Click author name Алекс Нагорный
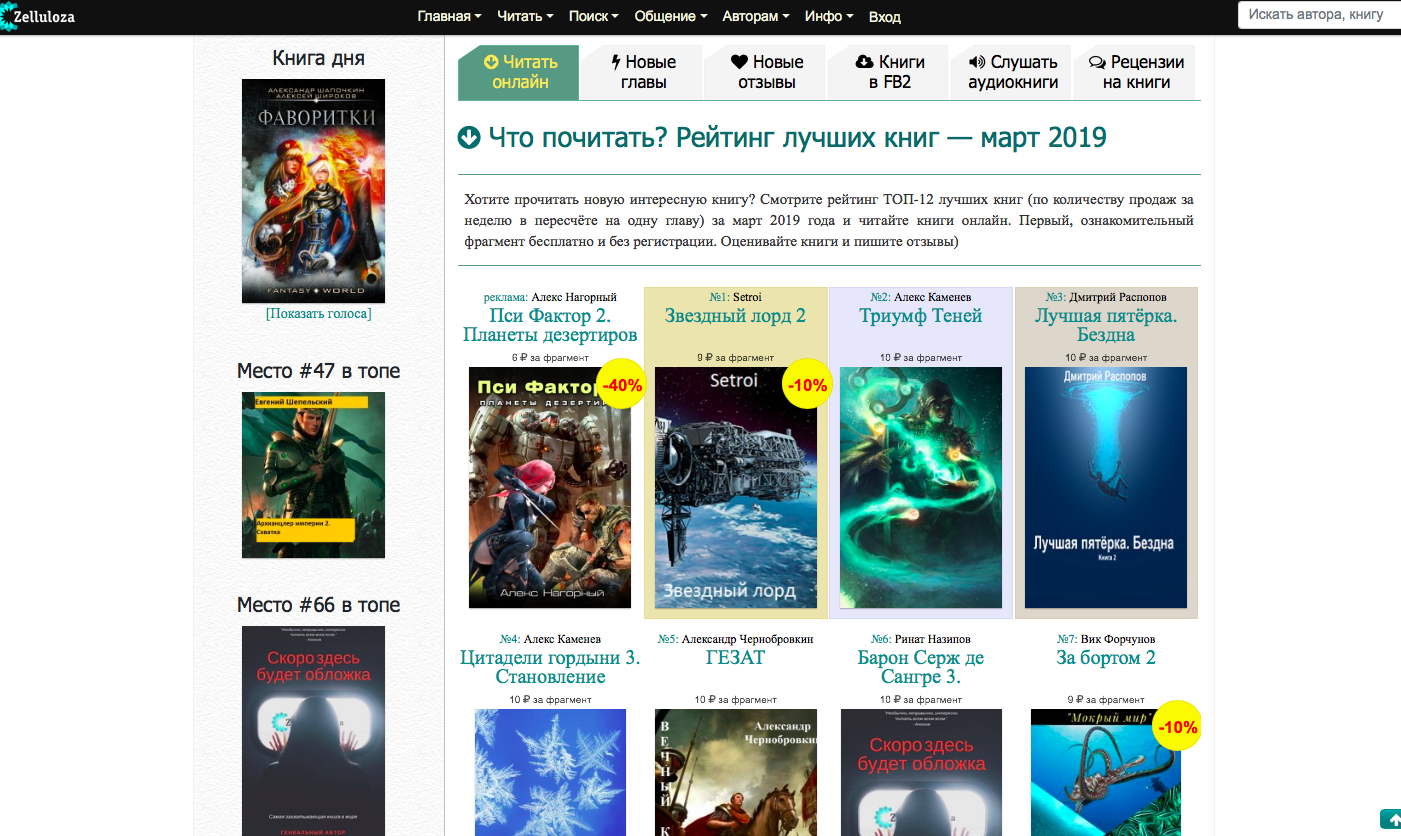This screenshot has width=1401, height=836. [x=574, y=297]
